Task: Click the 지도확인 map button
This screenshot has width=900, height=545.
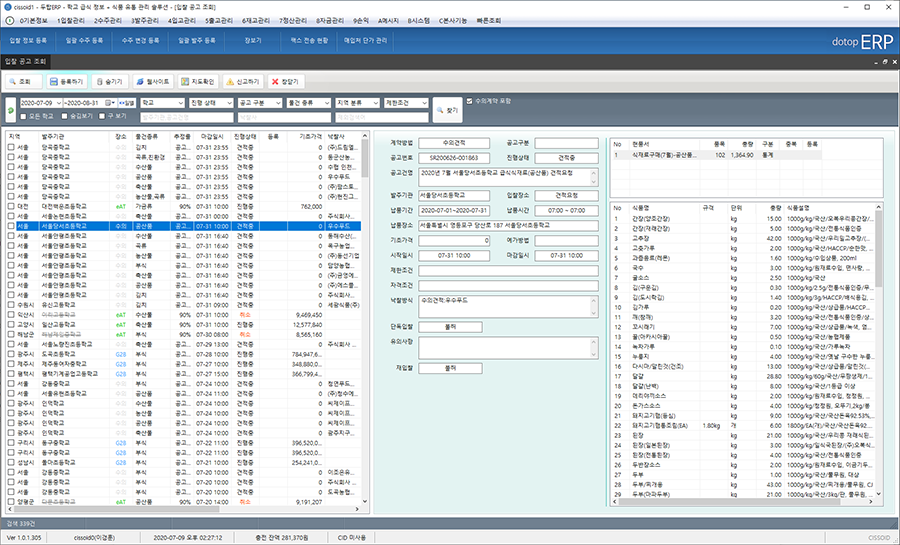Action: tap(198, 81)
